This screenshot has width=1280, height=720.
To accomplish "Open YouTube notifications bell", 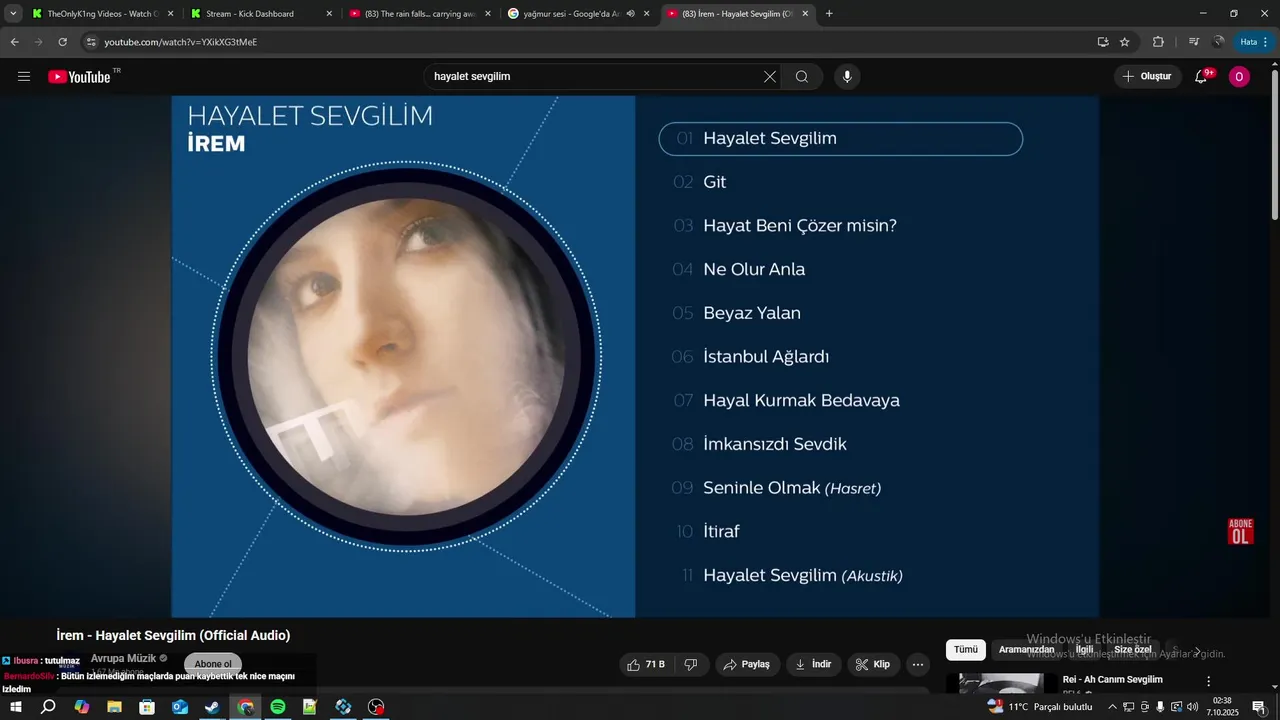I will [x=1202, y=77].
